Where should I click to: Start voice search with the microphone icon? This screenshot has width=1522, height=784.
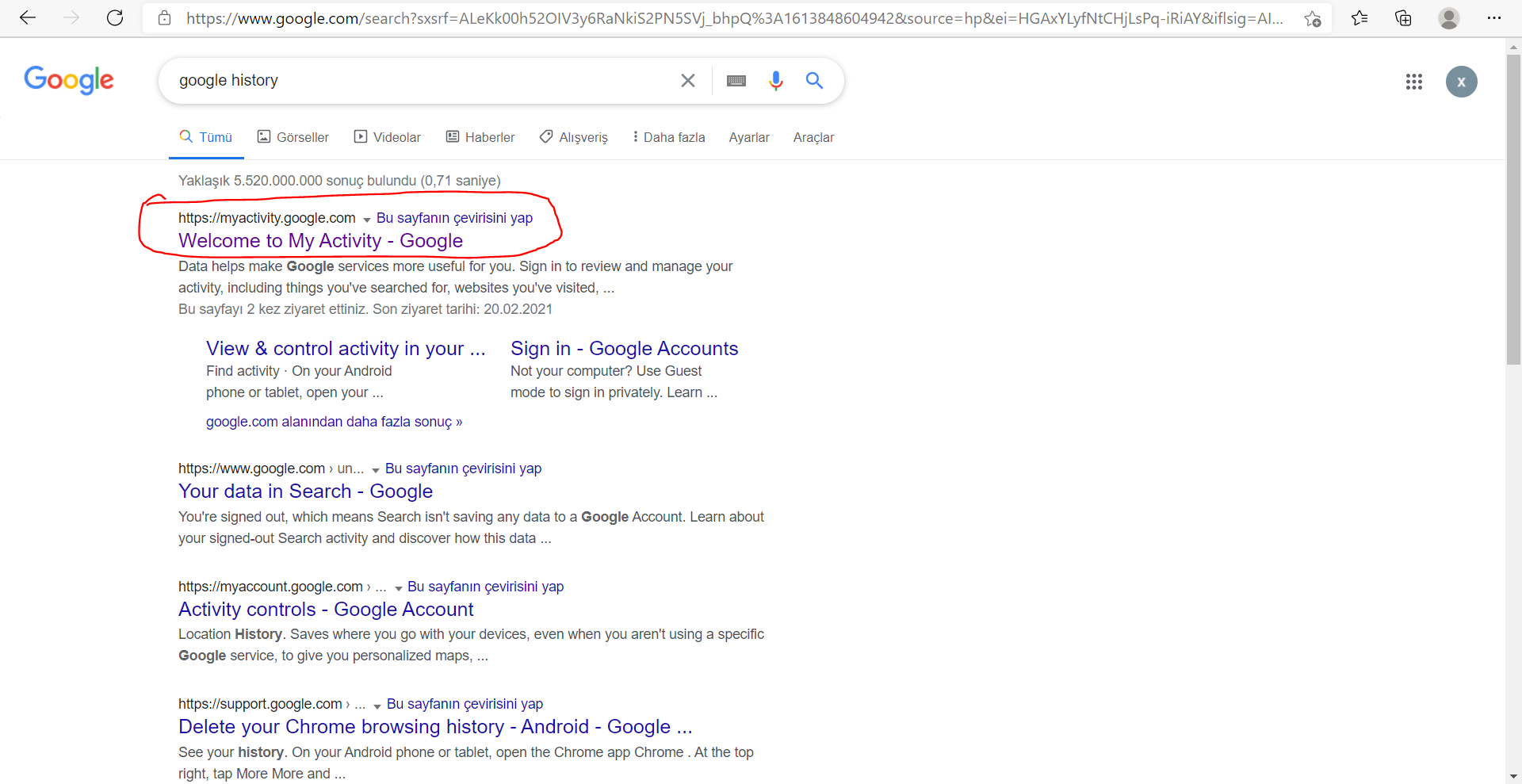tap(776, 80)
